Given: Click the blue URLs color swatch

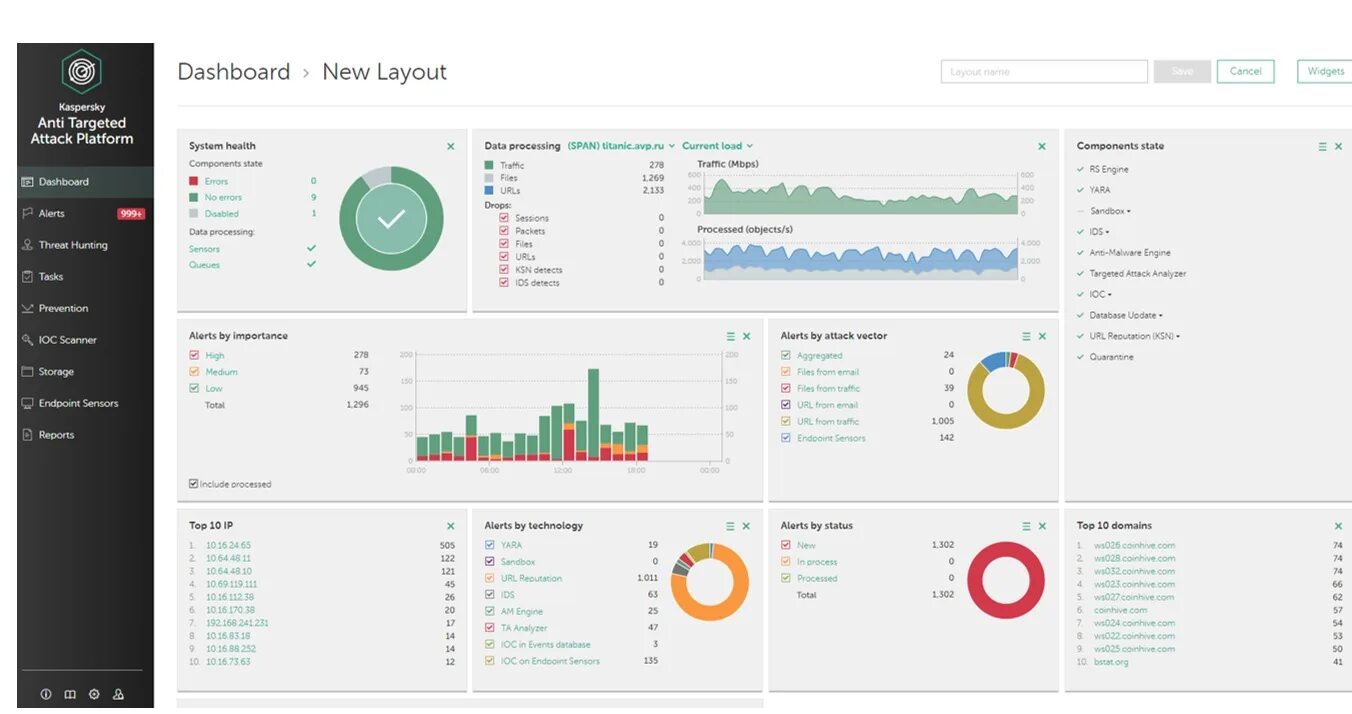Looking at the screenshot, I should pos(489,190).
